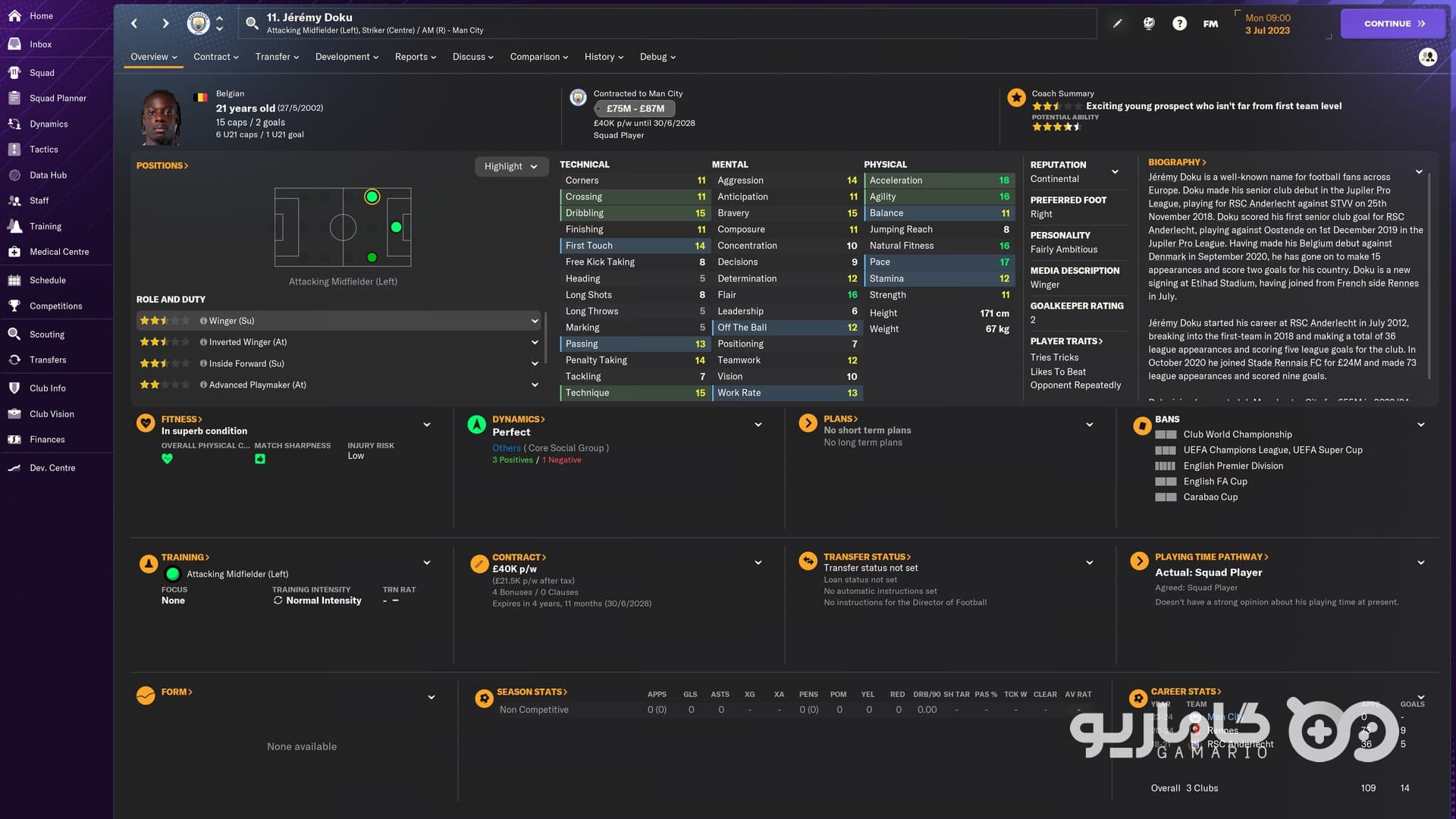Screen dimensions: 1456x819
Task: Open the Career Stats link
Action: click(1186, 692)
